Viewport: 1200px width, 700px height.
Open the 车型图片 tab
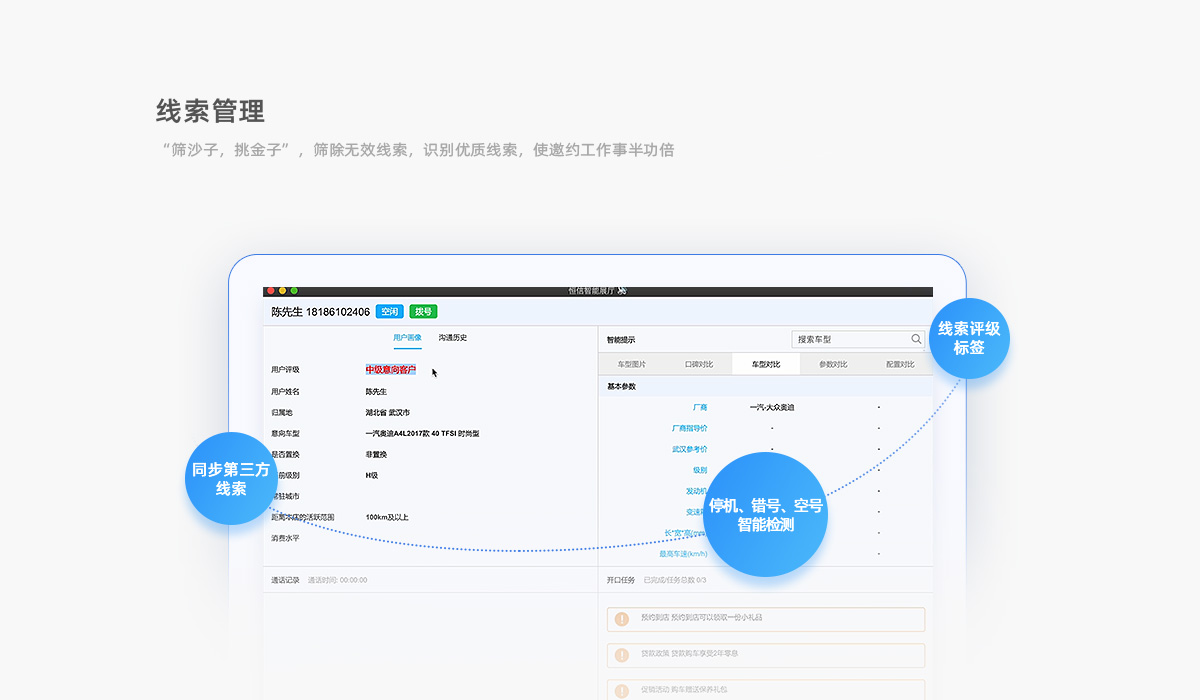[x=632, y=364]
